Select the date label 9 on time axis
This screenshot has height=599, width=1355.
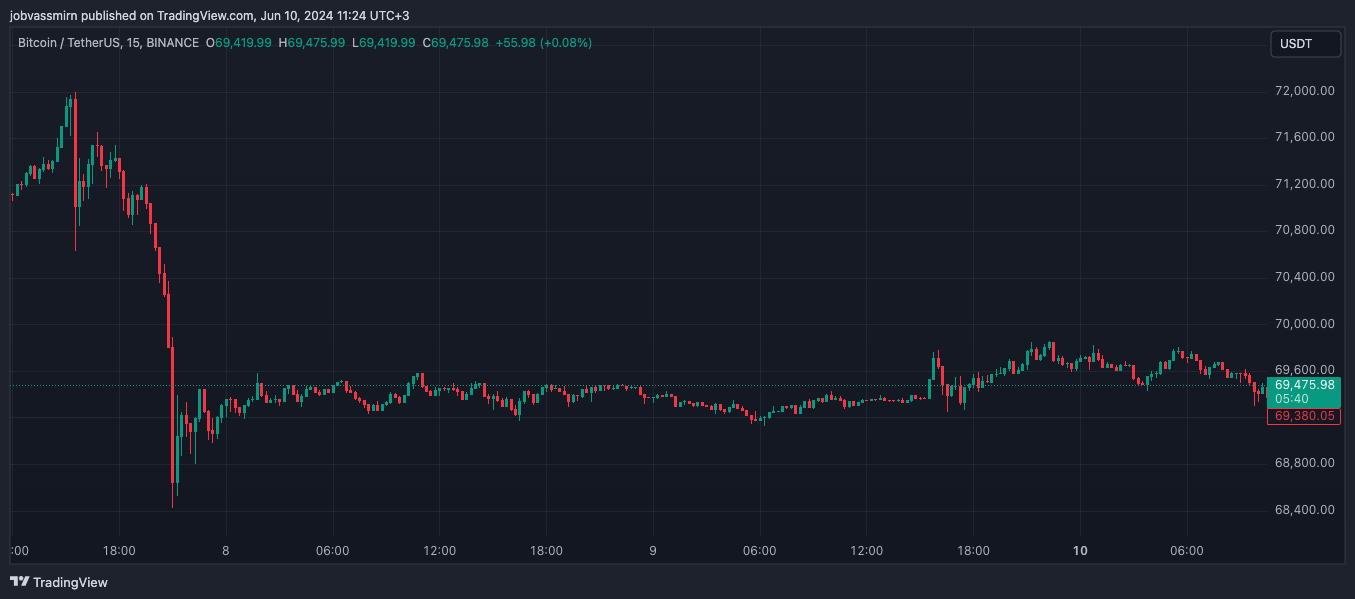pyautogui.click(x=653, y=551)
